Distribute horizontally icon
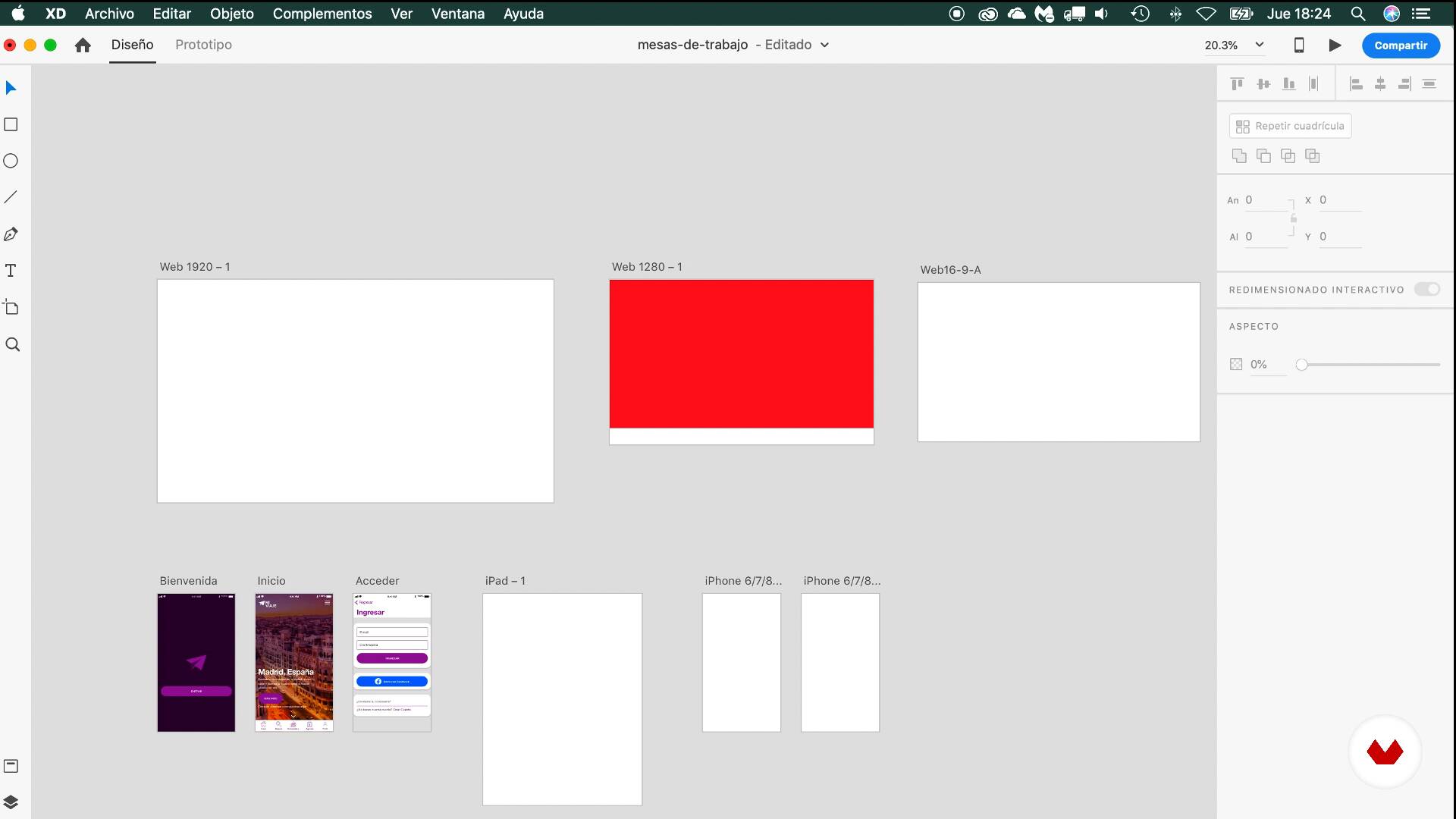Screen dimensions: 1456x819 1313,84
